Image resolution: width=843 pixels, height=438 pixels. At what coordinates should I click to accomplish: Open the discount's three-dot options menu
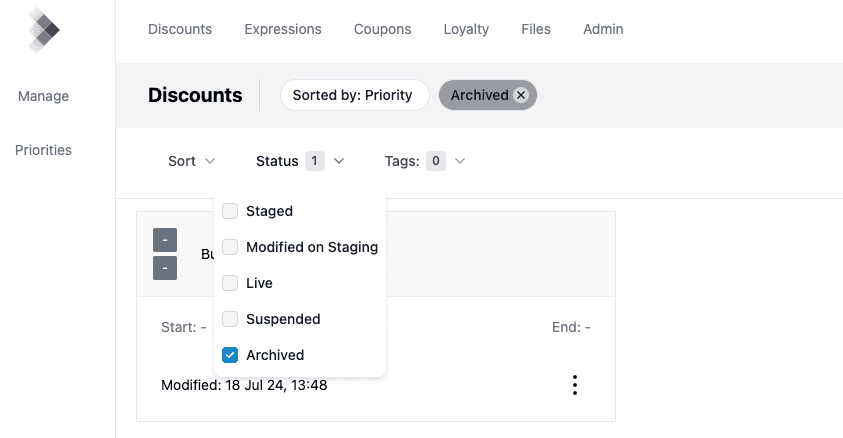(574, 385)
